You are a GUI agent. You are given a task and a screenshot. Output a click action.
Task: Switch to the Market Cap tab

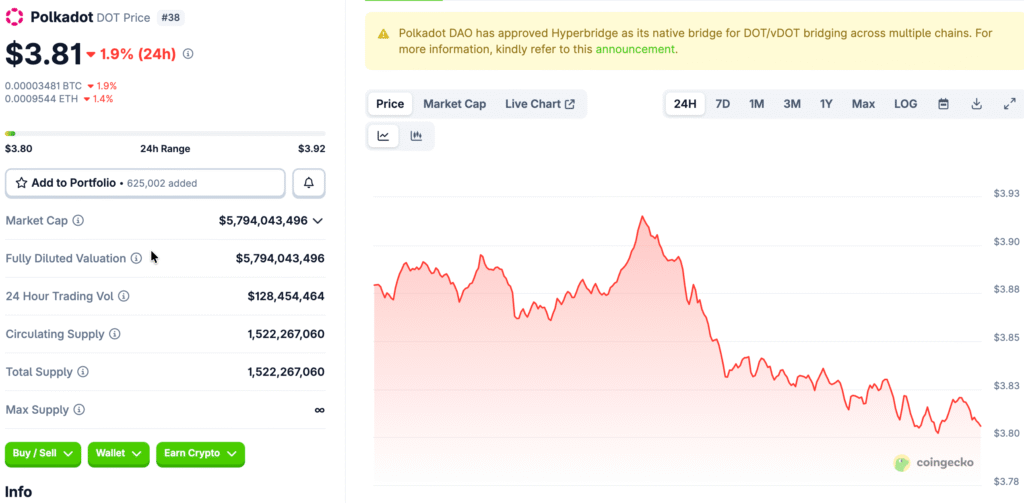454,104
